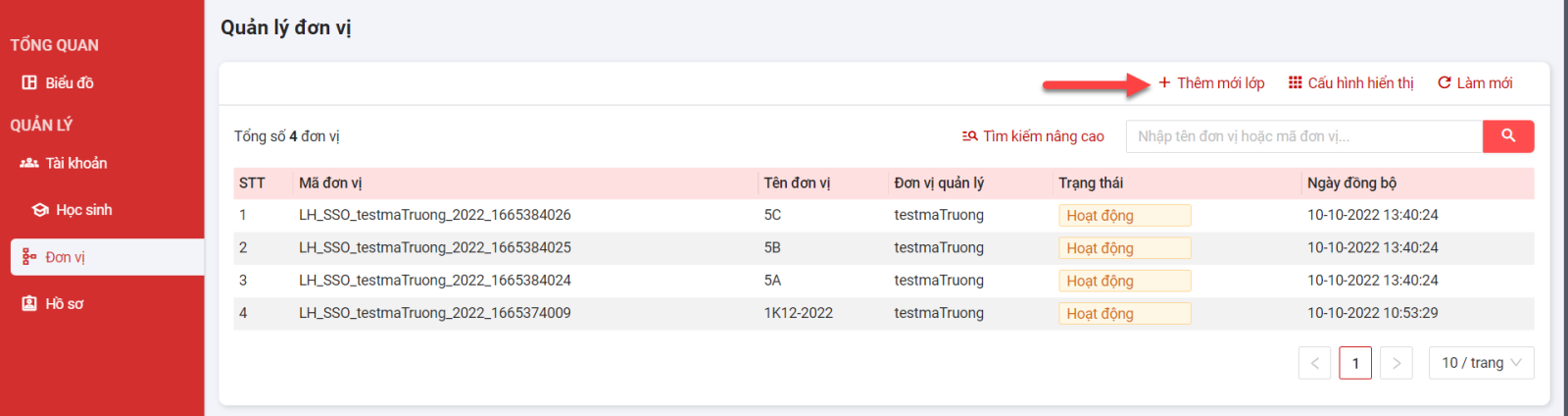1568x416 pixels.
Task: Select the Đơn vị hierarchy icon
Action: click(29, 257)
